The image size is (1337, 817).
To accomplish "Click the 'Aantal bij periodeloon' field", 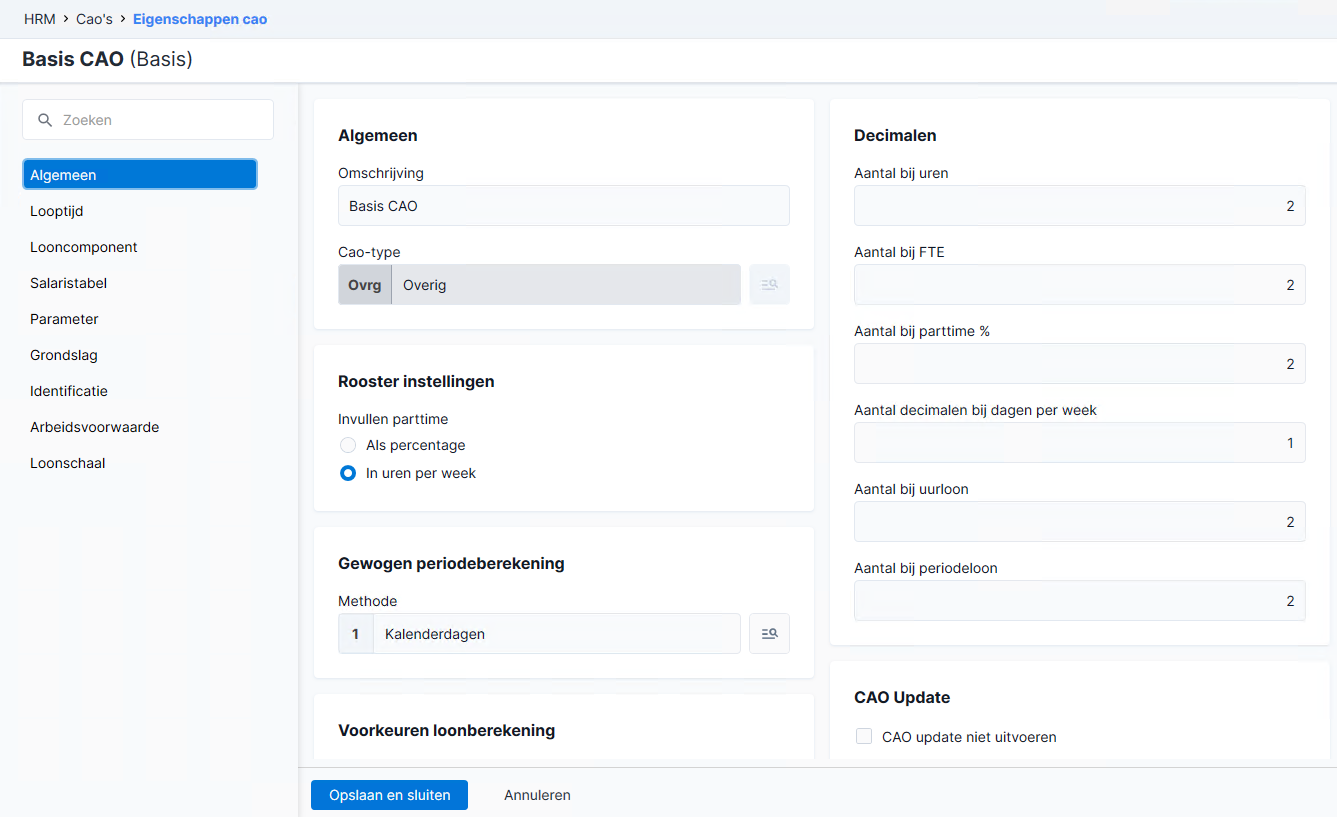I will 1080,601.
